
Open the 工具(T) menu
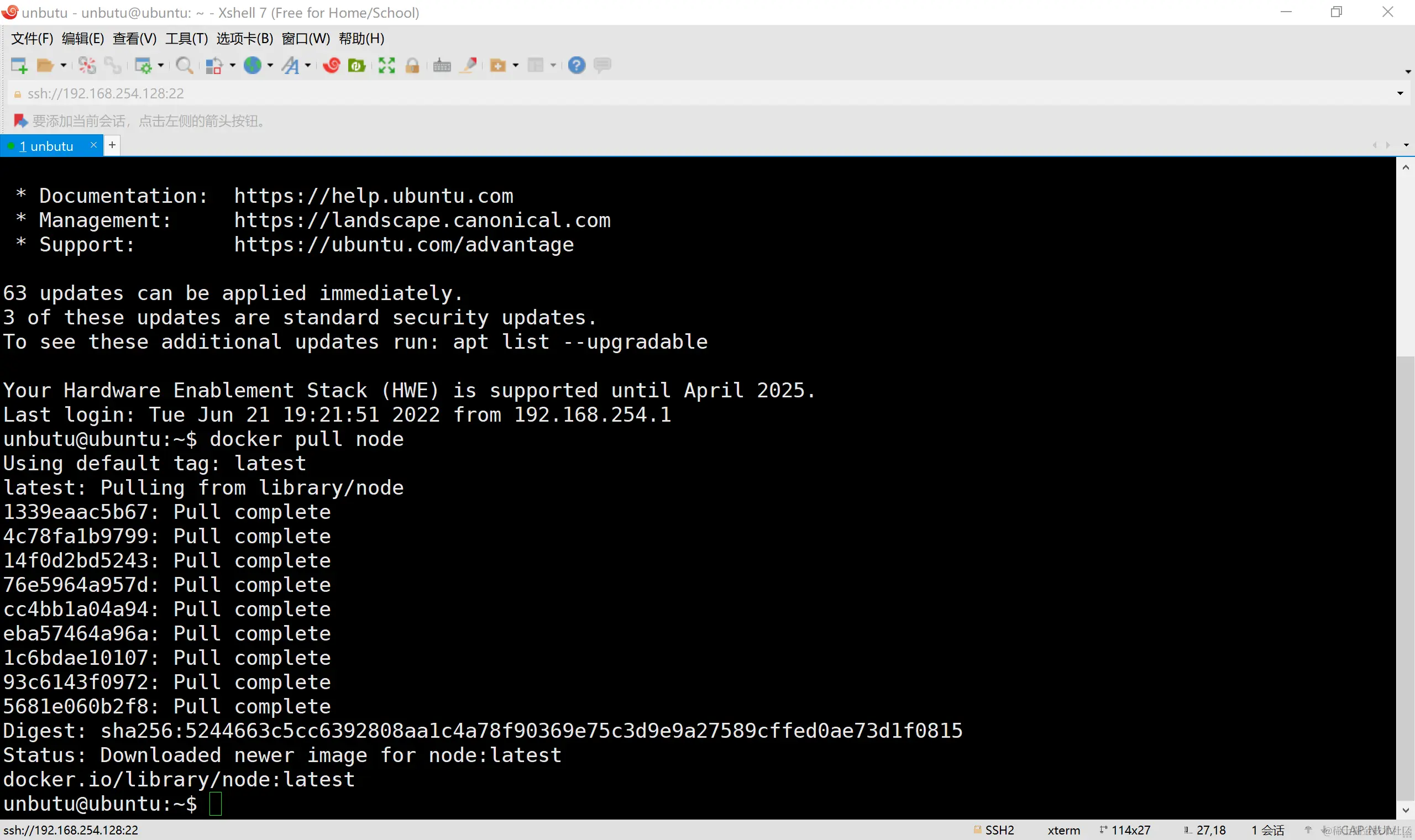click(x=186, y=39)
